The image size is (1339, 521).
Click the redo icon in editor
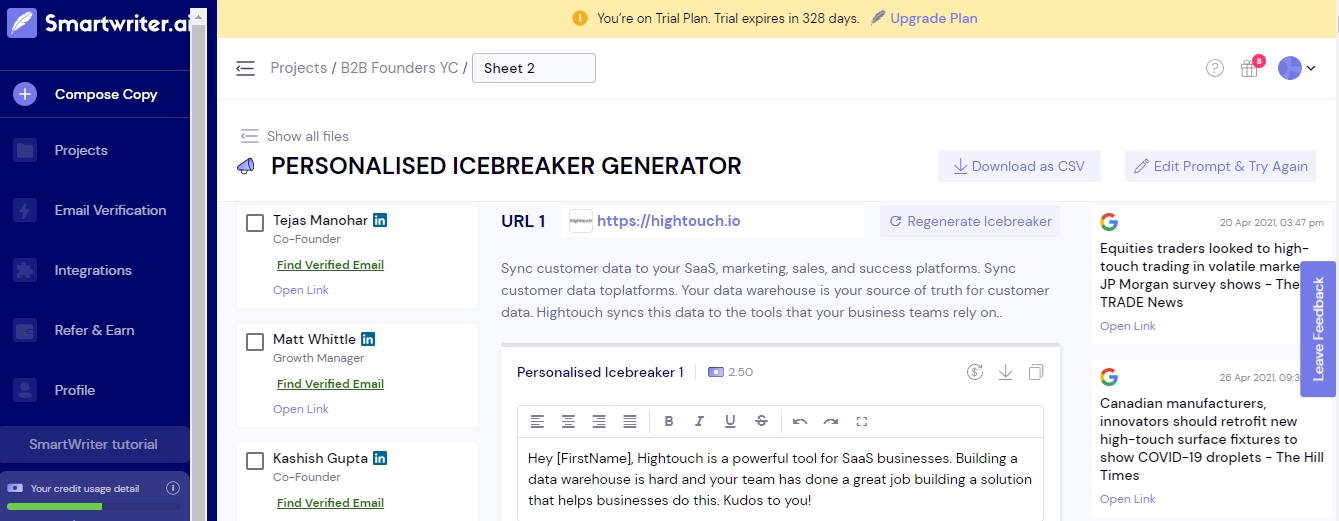click(x=831, y=421)
